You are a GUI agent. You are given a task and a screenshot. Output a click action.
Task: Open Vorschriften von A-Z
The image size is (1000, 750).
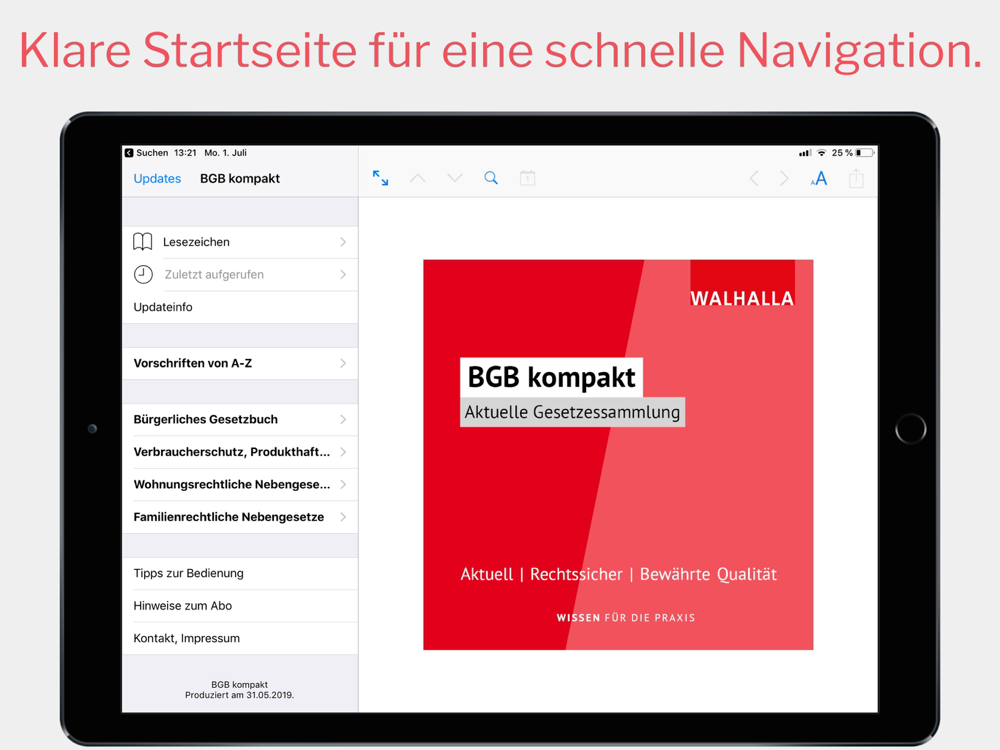240,363
